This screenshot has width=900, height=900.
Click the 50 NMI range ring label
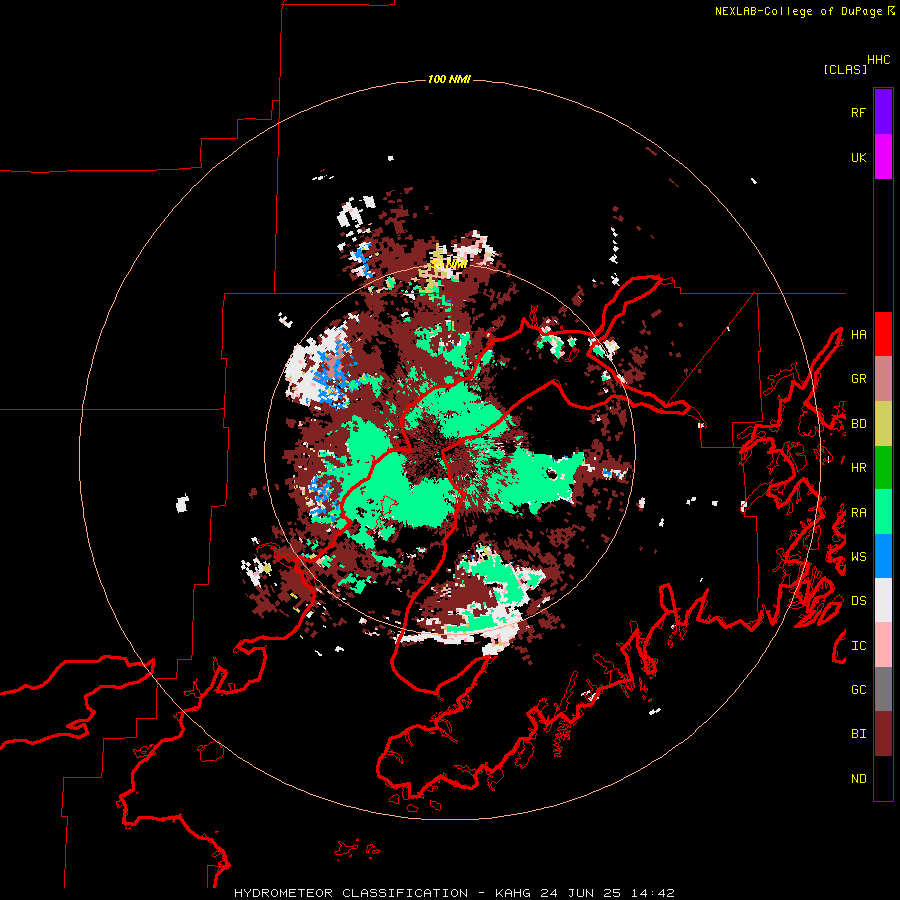point(449,265)
